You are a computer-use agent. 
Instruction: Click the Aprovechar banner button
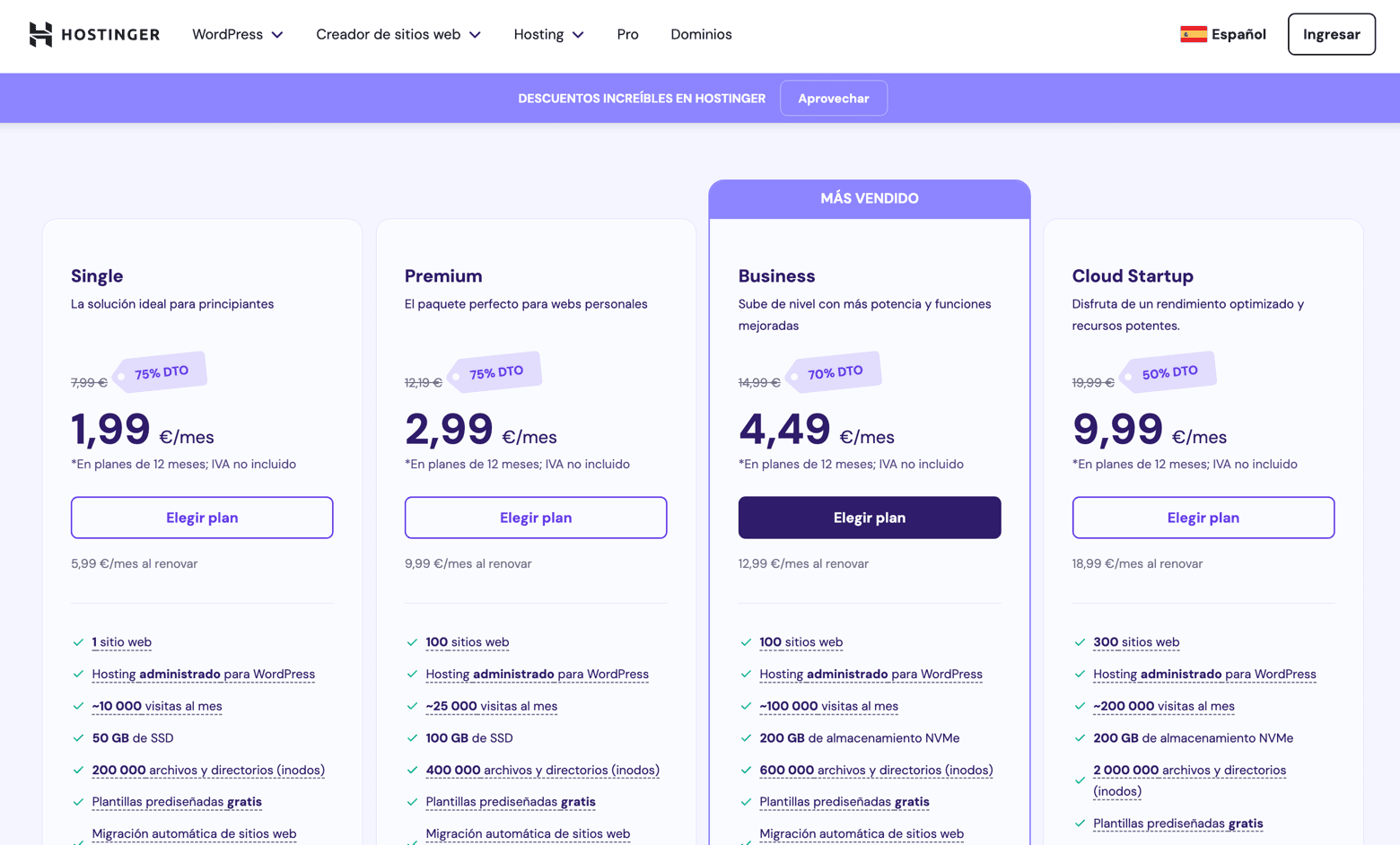833,98
